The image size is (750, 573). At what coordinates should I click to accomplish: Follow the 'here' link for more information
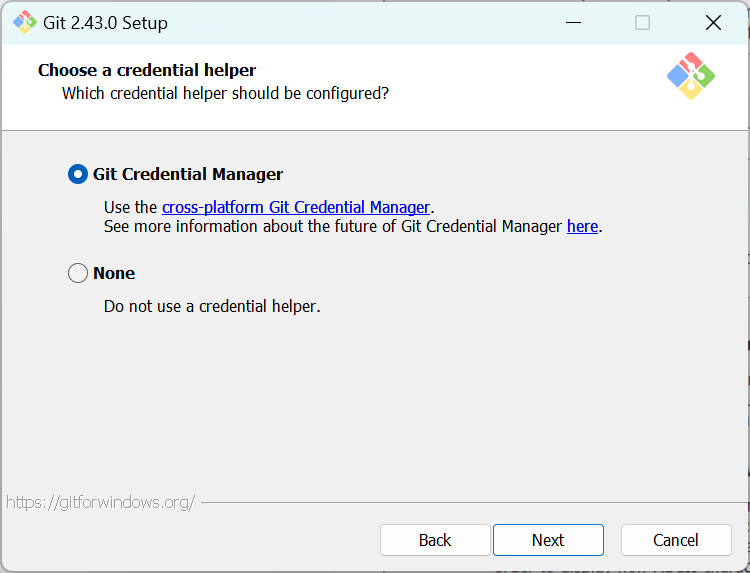click(582, 226)
